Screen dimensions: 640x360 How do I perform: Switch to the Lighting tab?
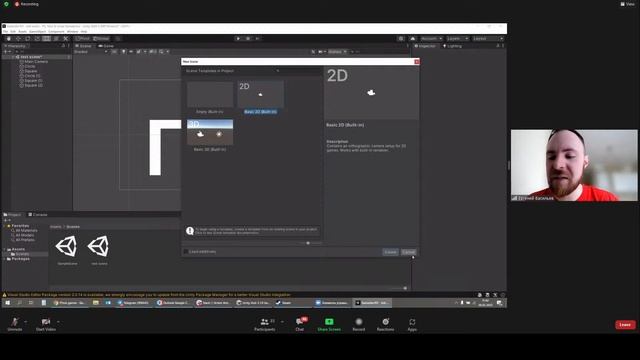(x=452, y=46)
